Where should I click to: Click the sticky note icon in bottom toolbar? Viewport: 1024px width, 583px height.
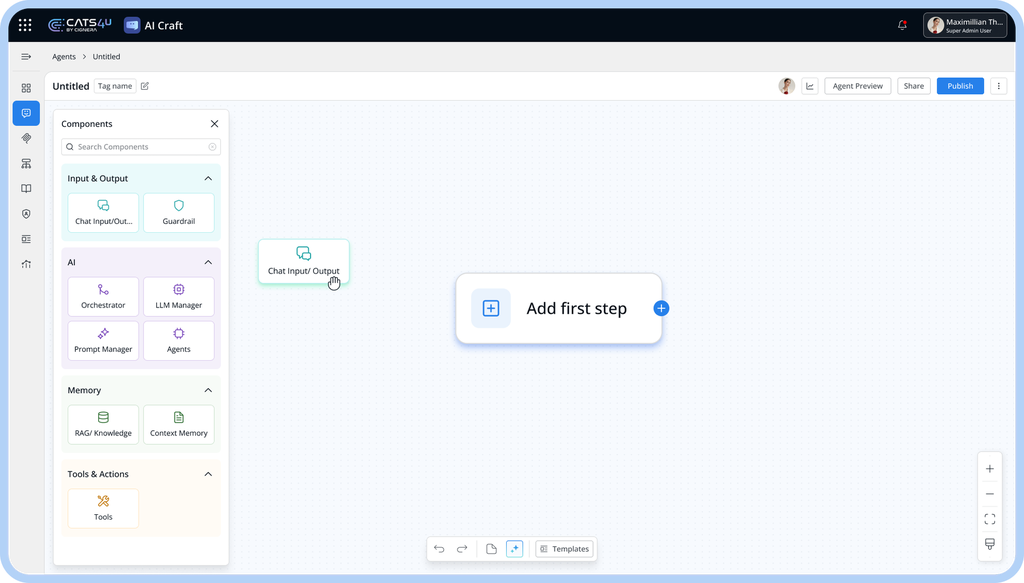(x=491, y=549)
